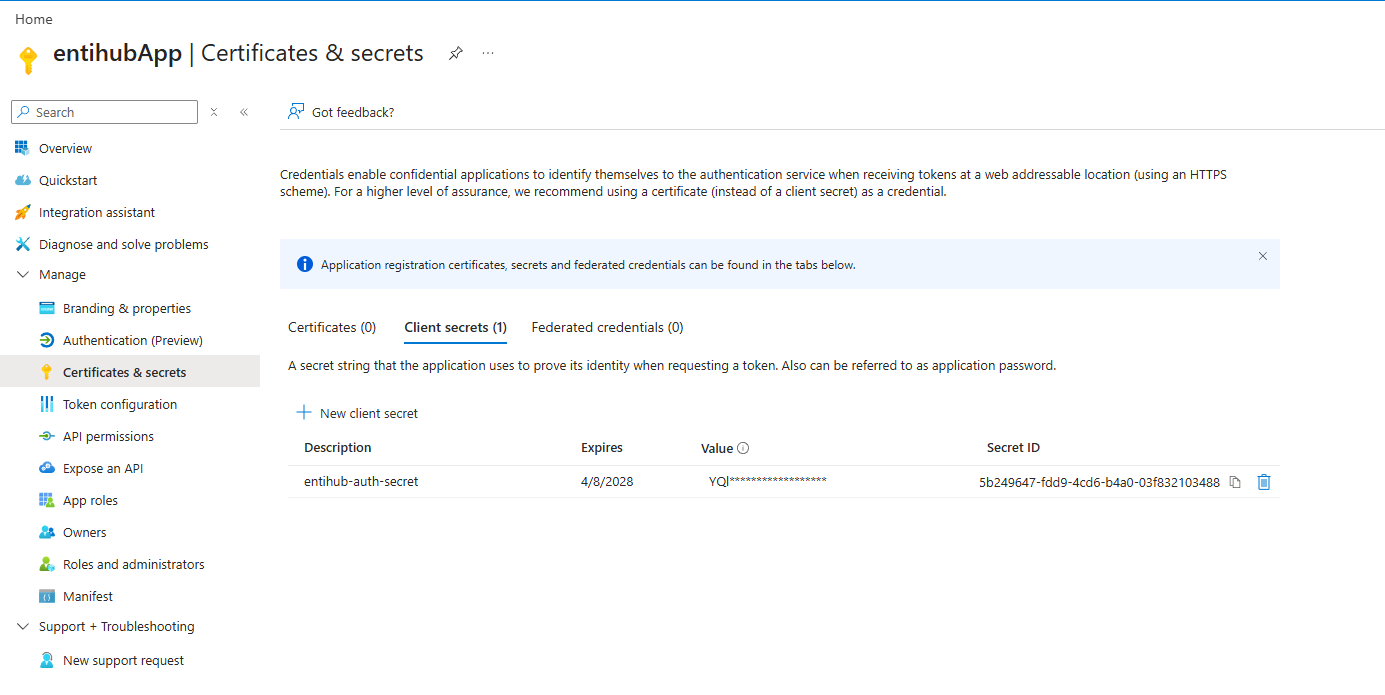
Task: Open Integration assistant
Action: click(97, 212)
